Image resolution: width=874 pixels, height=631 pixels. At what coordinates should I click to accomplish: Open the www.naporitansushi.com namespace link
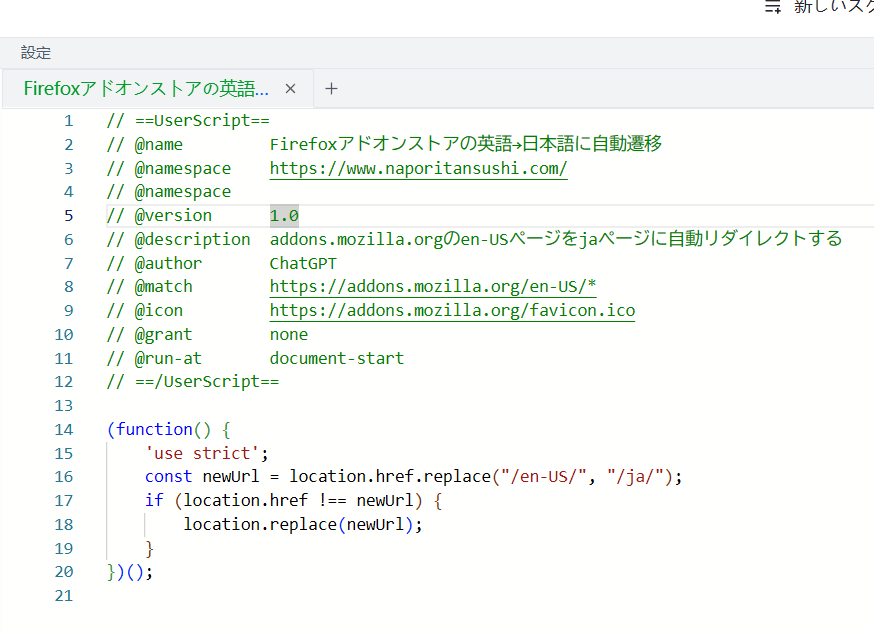pos(419,168)
